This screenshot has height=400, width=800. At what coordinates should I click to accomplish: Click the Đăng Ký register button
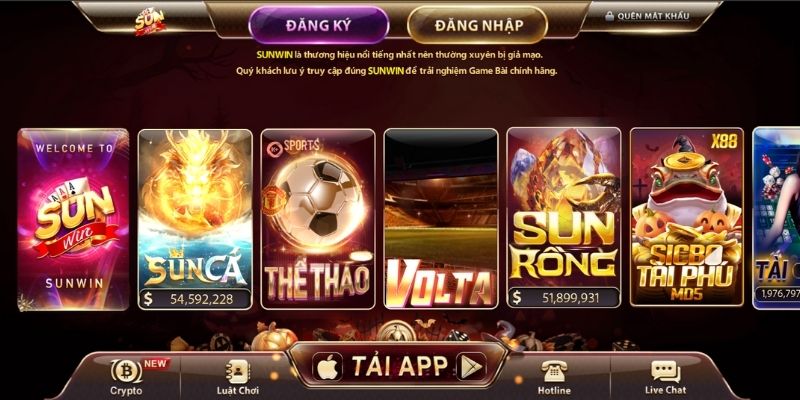[319, 25]
